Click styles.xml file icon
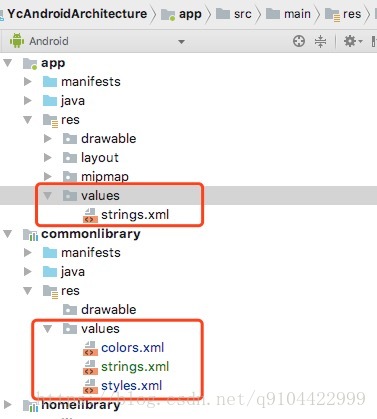Image resolution: width=377 pixels, height=419 pixels. point(90,386)
